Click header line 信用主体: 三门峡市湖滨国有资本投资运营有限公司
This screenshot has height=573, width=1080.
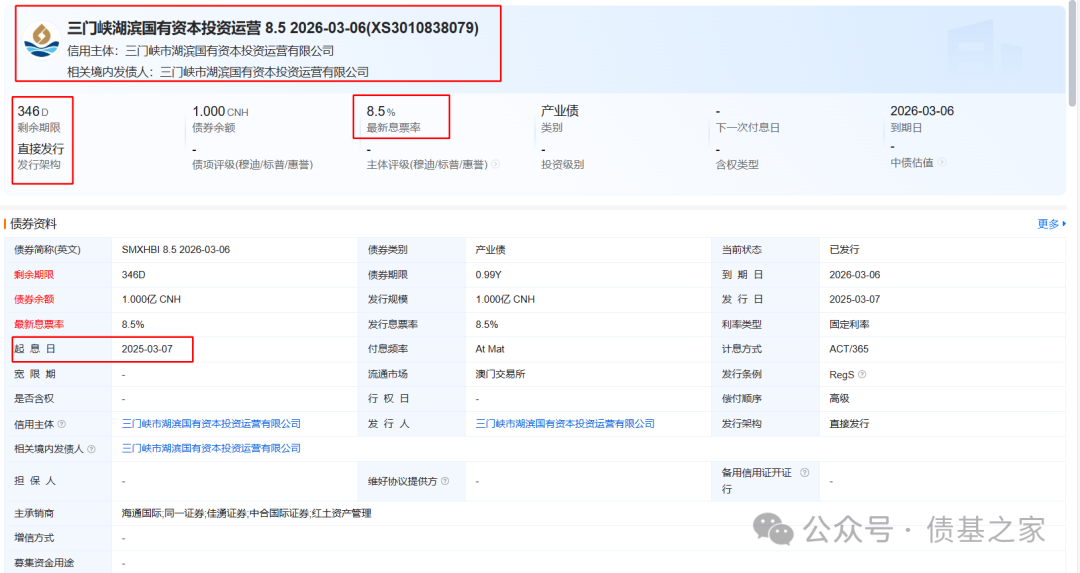point(200,51)
